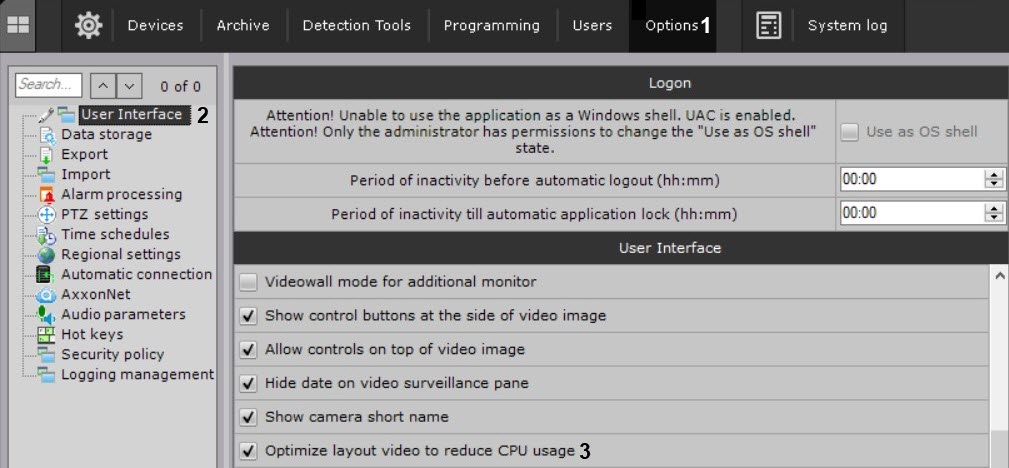The image size is (1009, 468).
Task: Click the settings gear icon
Action: click(88, 26)
